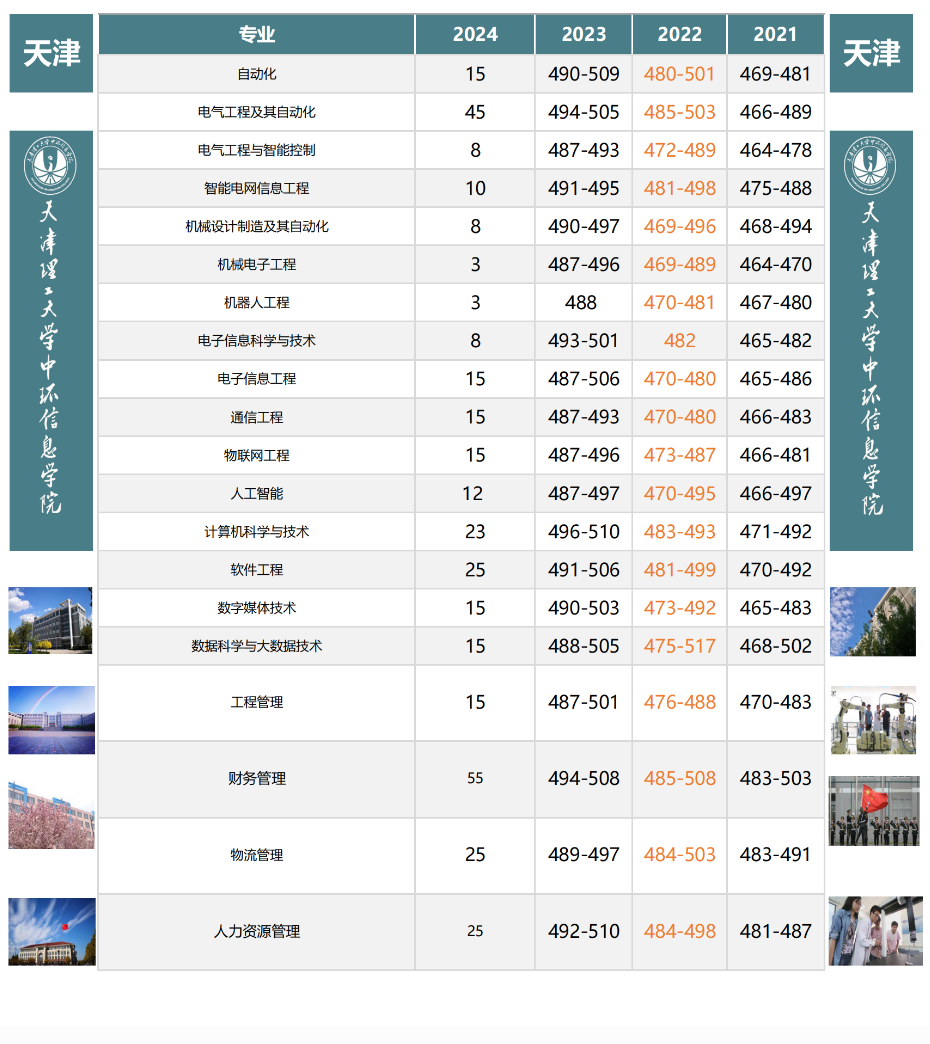Open the cherry blossom building photo
The width and height of the screenshot is (930, 1044).
[51, 816]
